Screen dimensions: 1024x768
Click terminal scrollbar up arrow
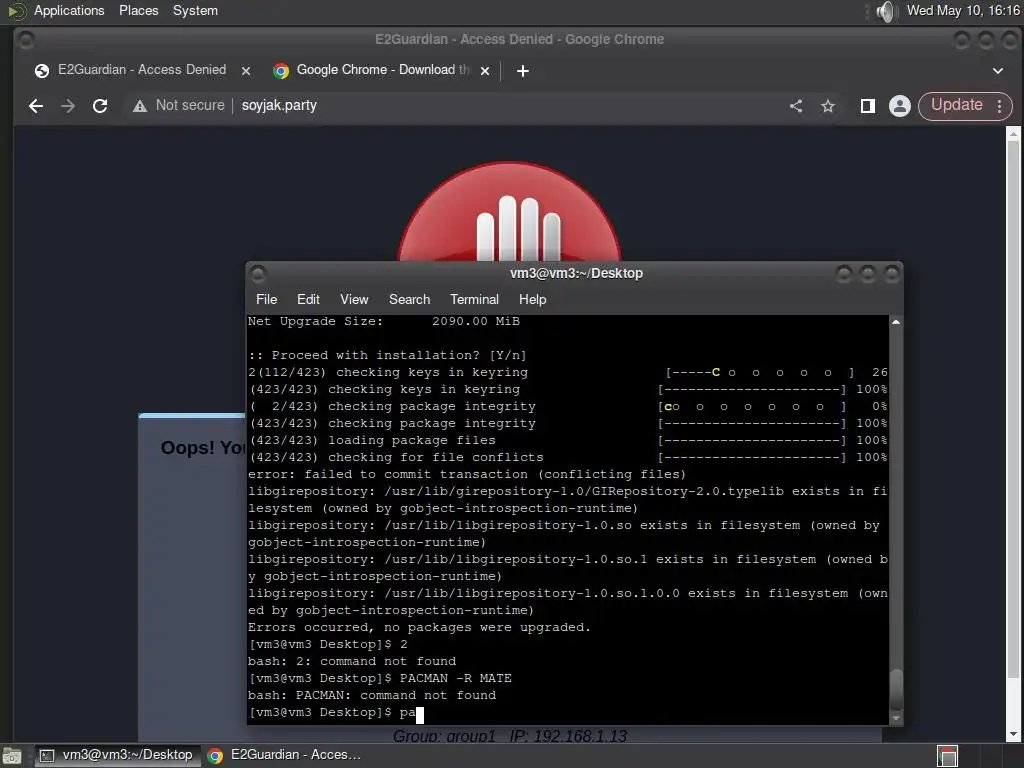[x=896, y=322]
